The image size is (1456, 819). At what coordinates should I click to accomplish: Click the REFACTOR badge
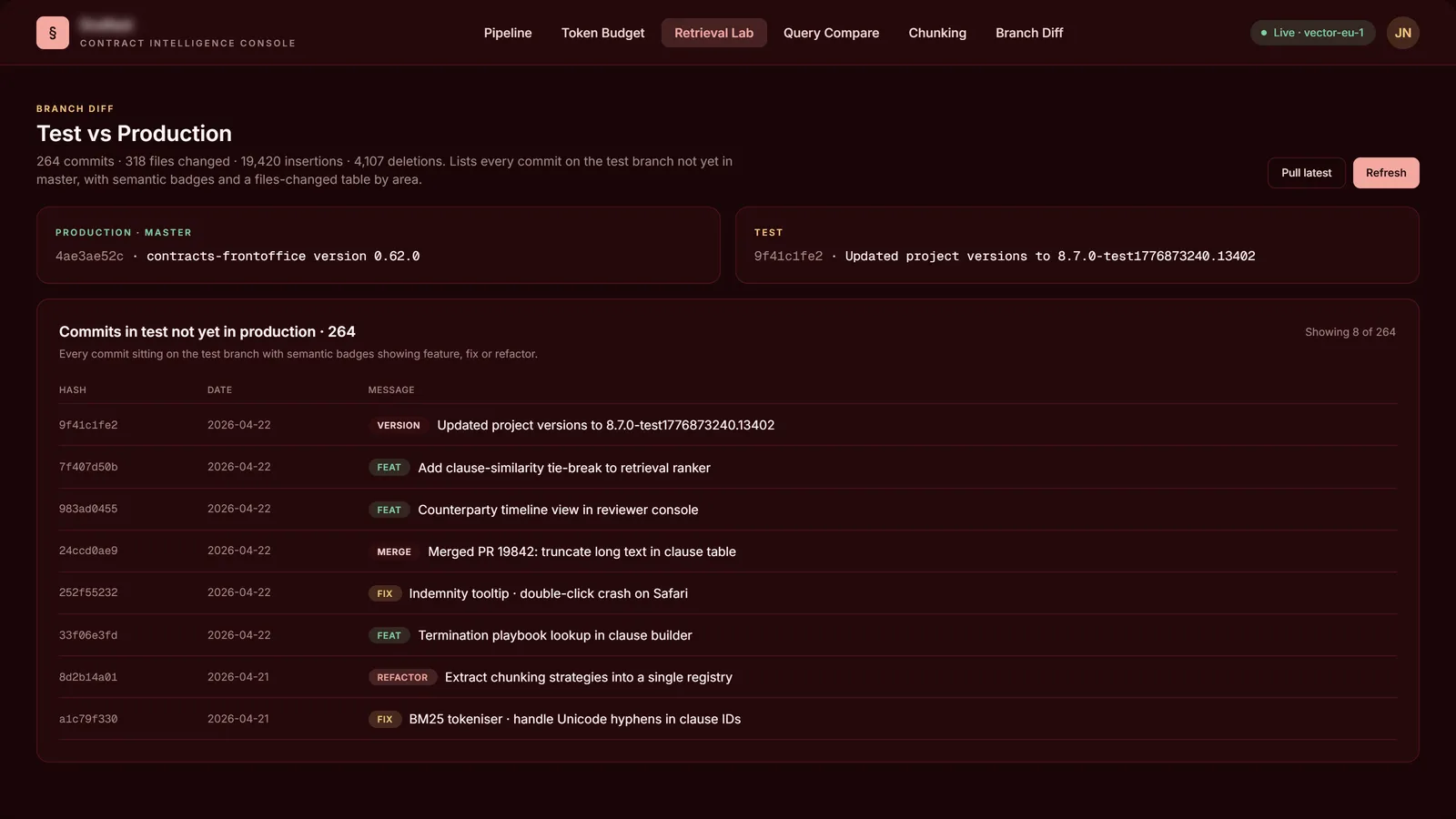pyautogui.click(x=402, y=677)
